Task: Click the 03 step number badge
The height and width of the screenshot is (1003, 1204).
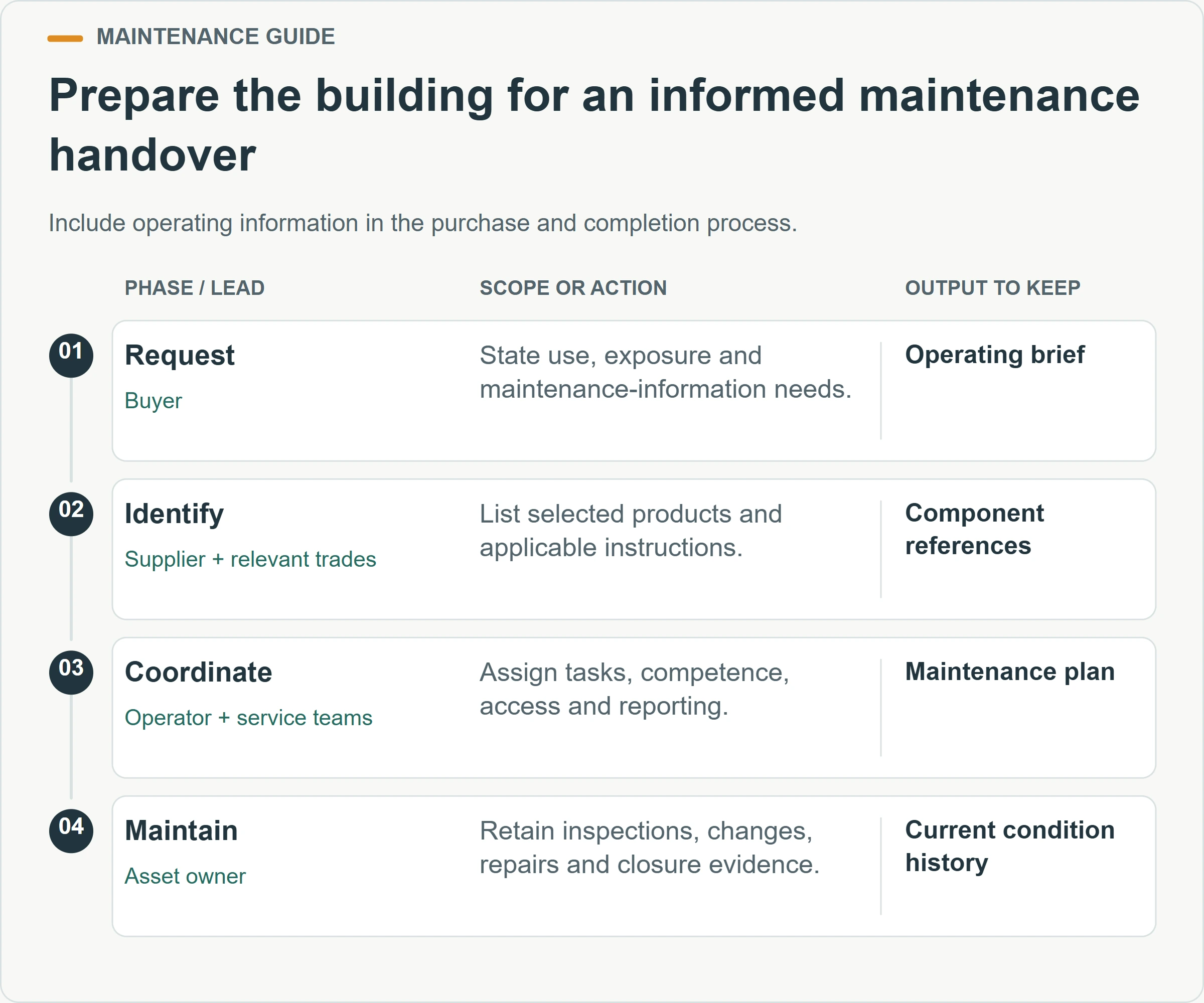Action: coord(71,673)
